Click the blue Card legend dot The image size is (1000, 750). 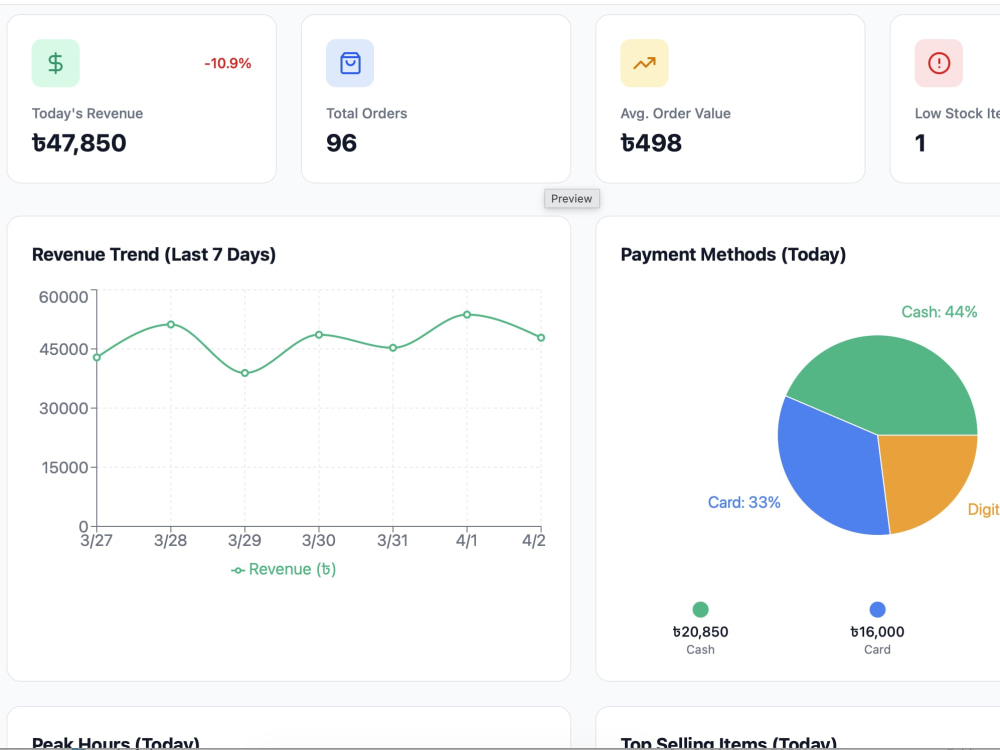(x=878, y=610)
